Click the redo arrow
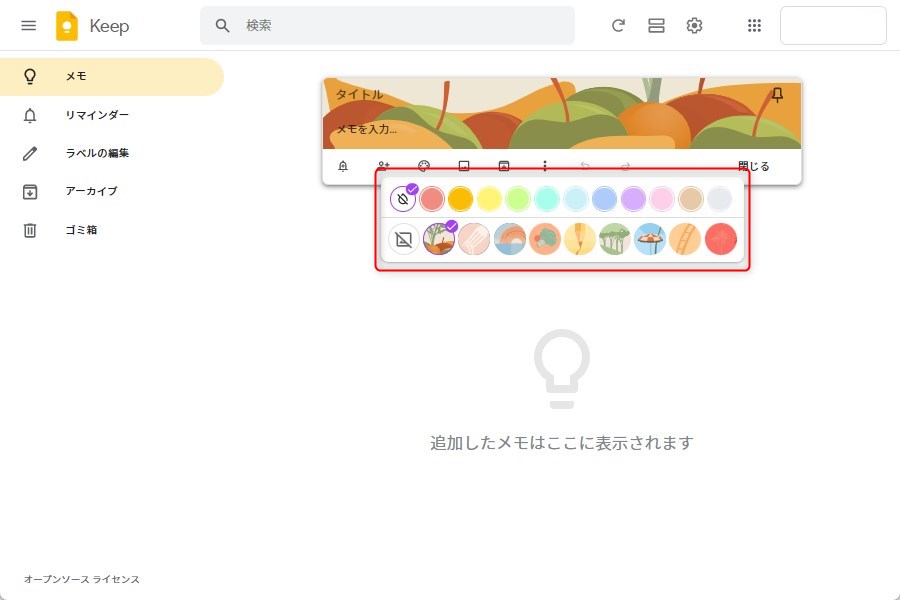This screenshot has width=900, height=600. pyautogui.click(x=625, y=166)
